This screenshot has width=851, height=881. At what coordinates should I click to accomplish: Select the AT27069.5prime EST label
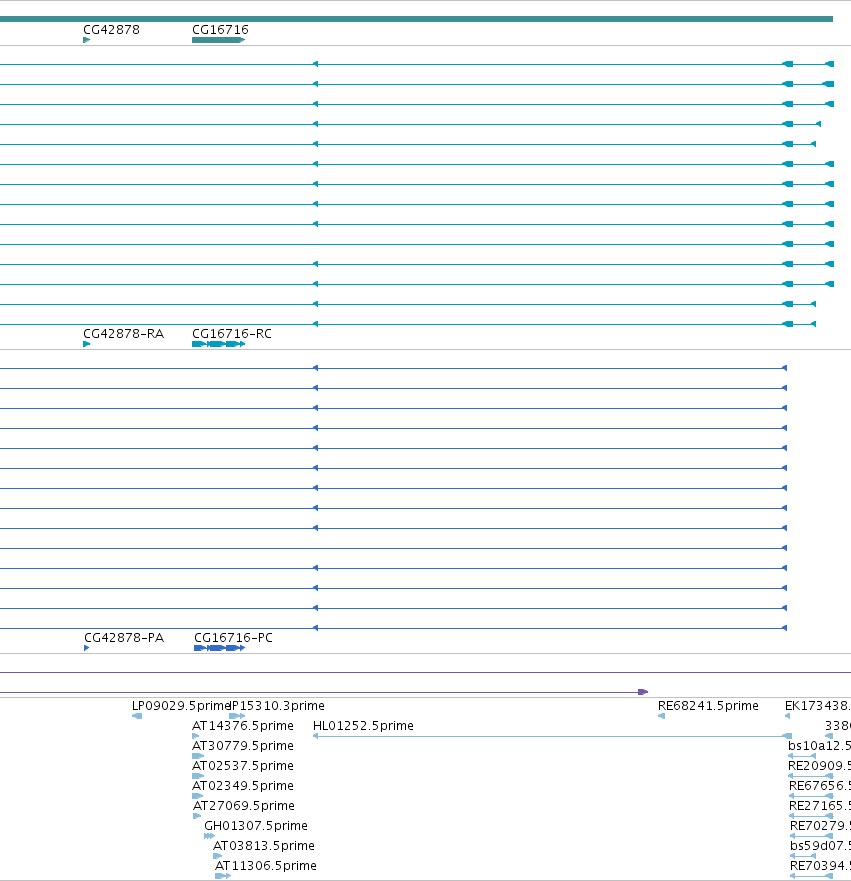click(244, 806)
